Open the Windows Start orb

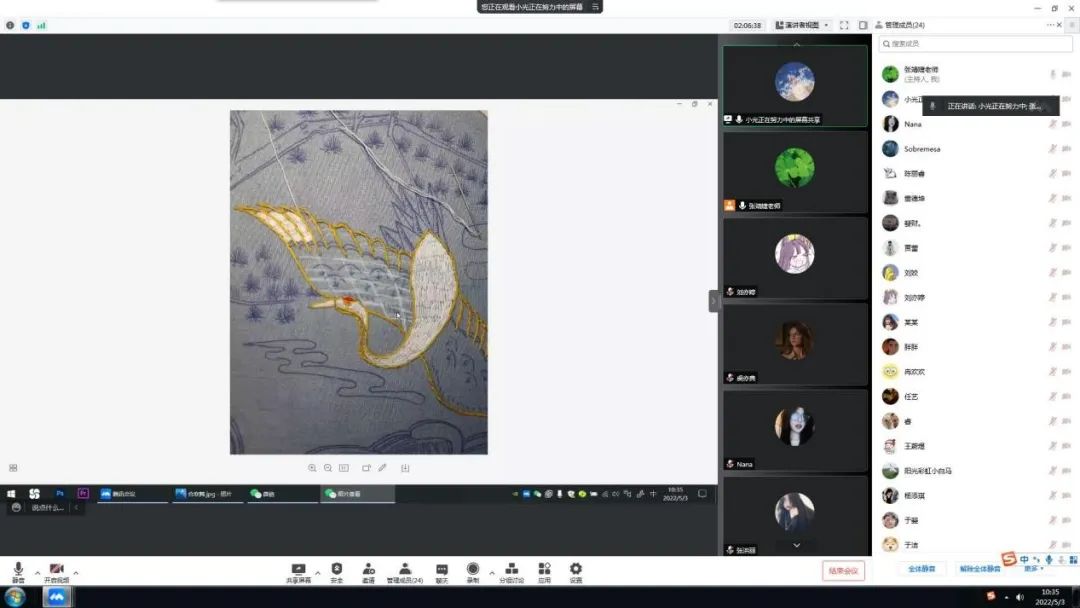[15, 597]
